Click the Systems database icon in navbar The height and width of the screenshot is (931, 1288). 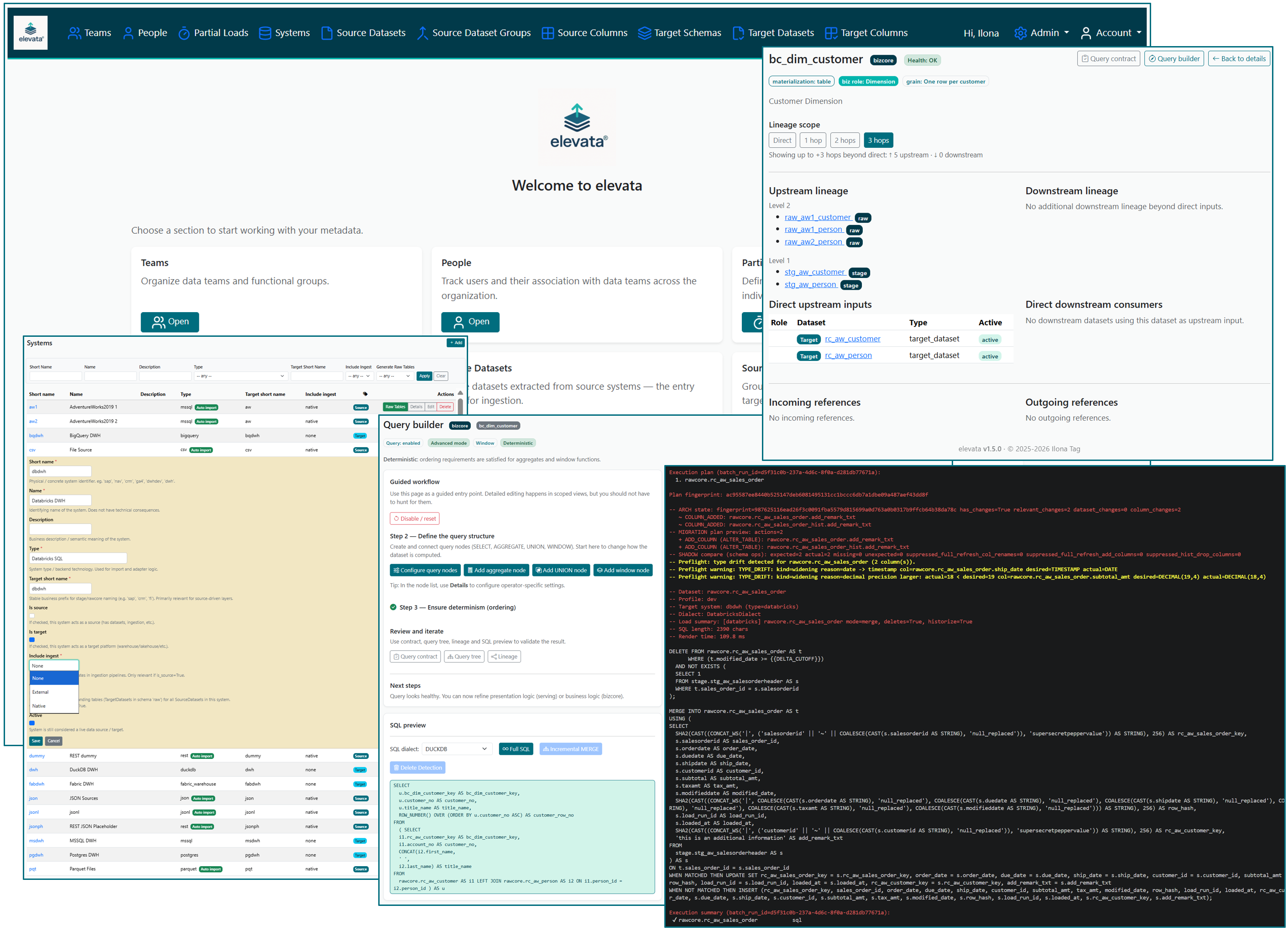click(265, 33)
